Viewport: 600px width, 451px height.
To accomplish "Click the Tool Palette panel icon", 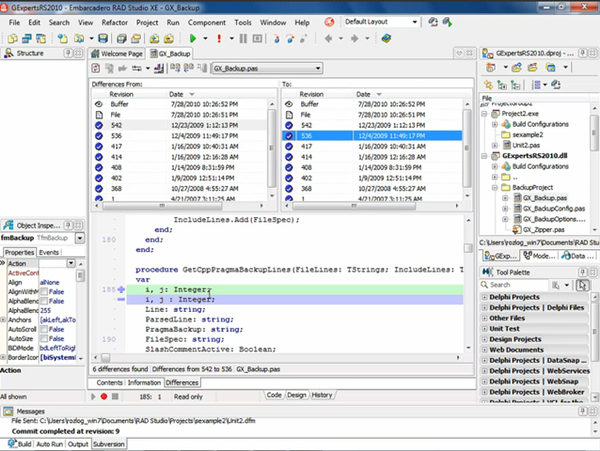I will [487, 270].
